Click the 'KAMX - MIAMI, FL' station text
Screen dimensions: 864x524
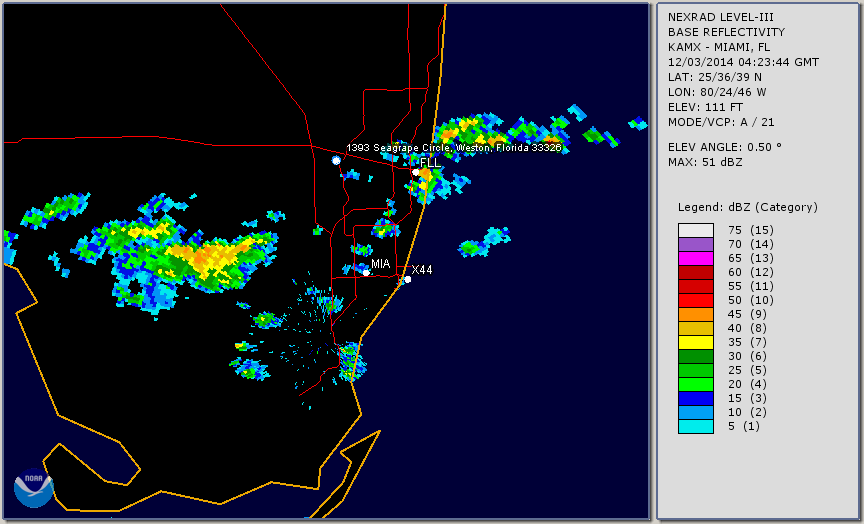tap(719, 47)
